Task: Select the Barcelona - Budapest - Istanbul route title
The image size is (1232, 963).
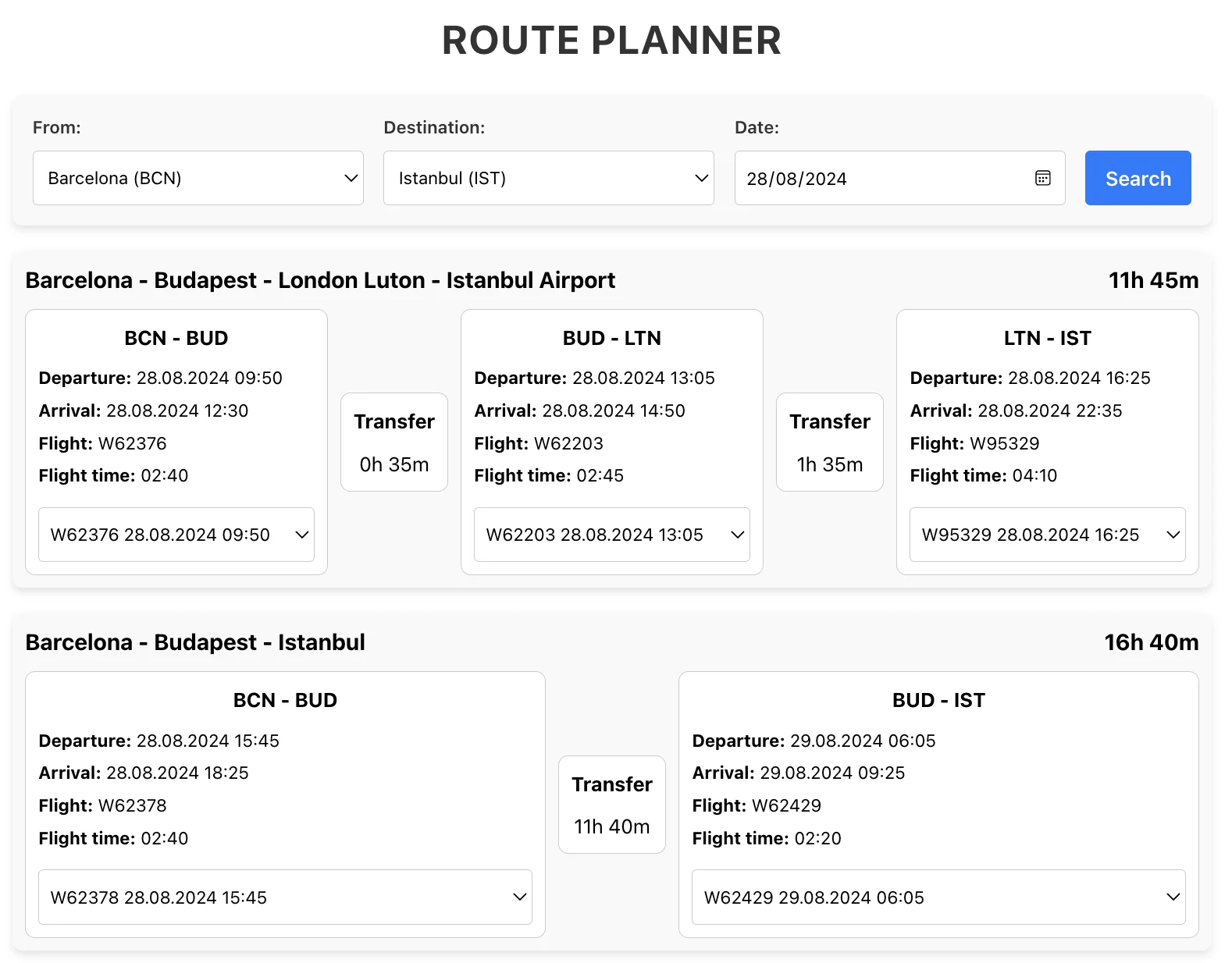Action: click(x=195, y=642)
